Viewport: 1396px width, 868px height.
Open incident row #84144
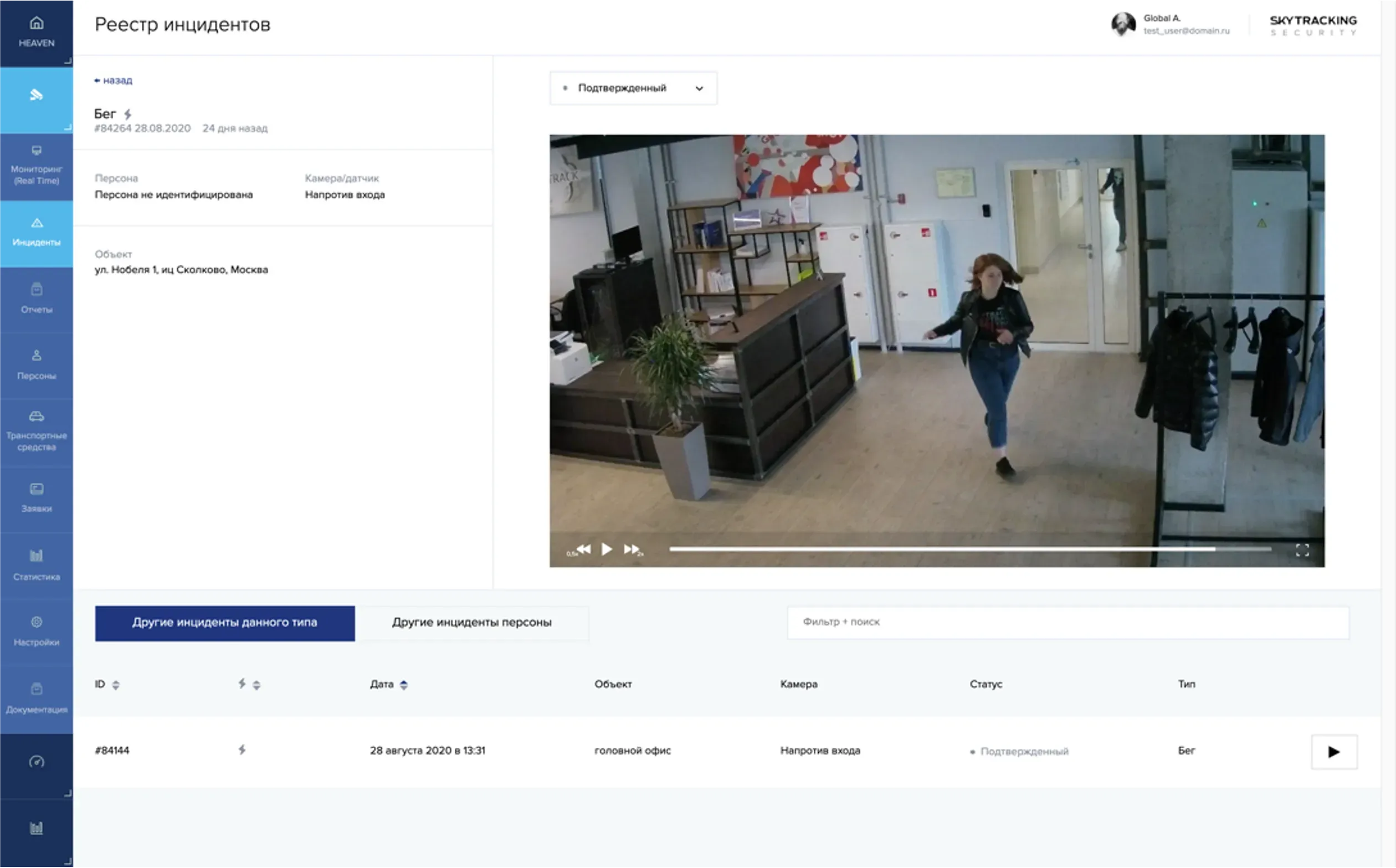point(726,752)
